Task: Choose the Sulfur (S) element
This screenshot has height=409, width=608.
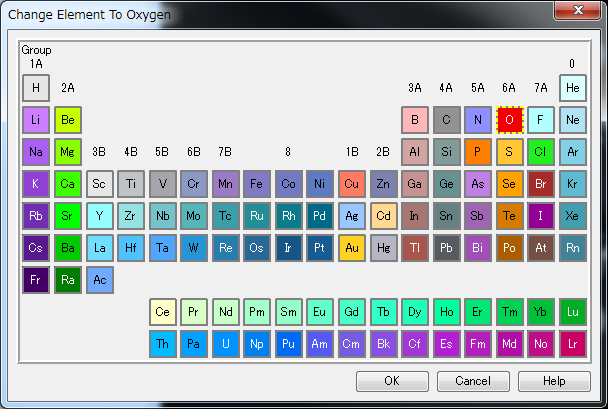Action: point(510,152)
